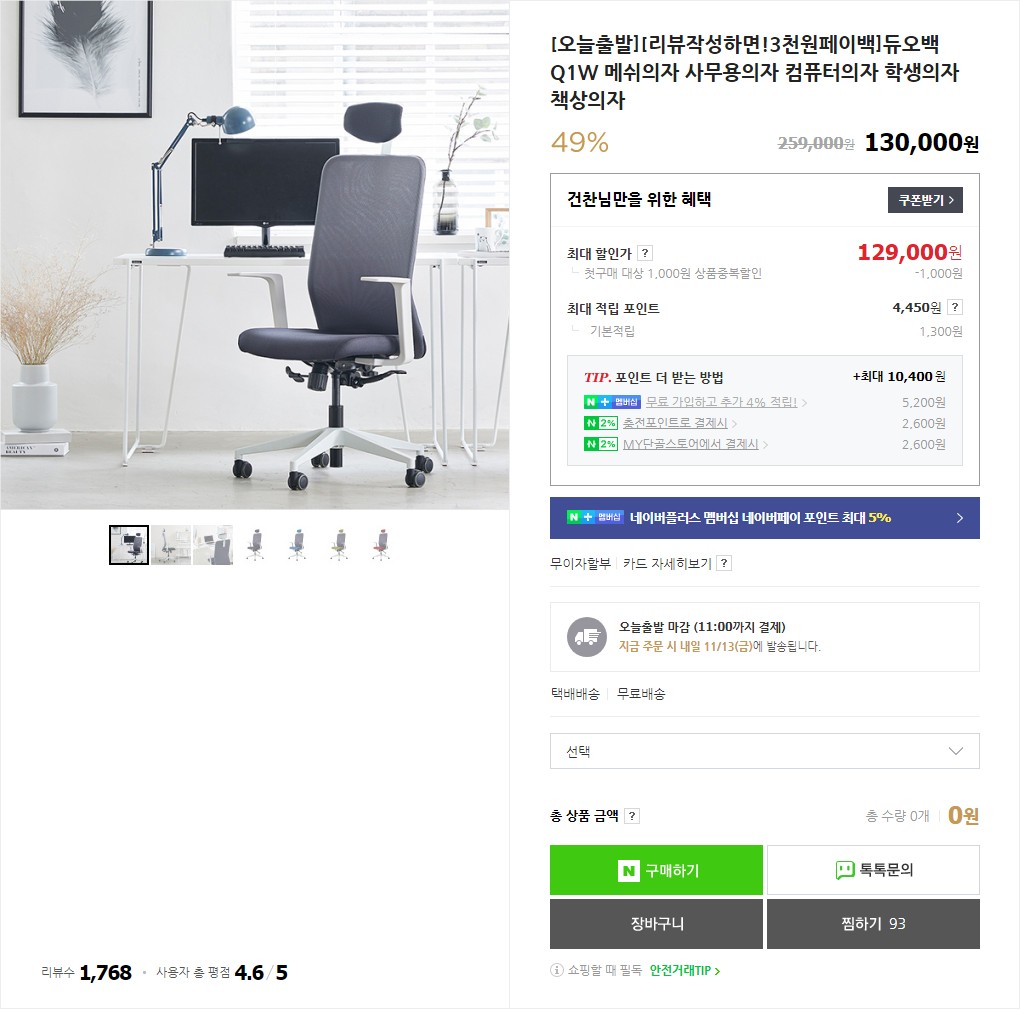Click the help icon next to 총 상품 금액
Viewport: 1020px width, 1009px height.
632,816
